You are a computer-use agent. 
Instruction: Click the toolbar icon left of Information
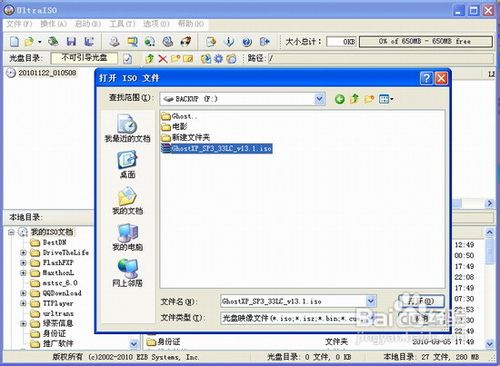[x=211, y=42]
